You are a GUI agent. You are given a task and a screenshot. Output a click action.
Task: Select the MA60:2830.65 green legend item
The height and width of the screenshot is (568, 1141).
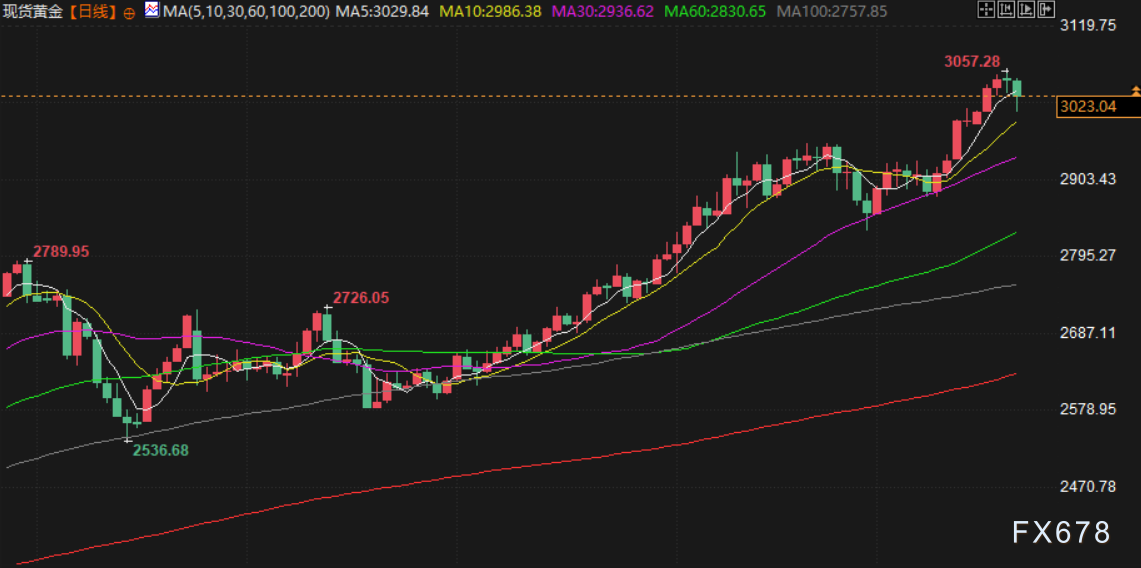[715, 12]
